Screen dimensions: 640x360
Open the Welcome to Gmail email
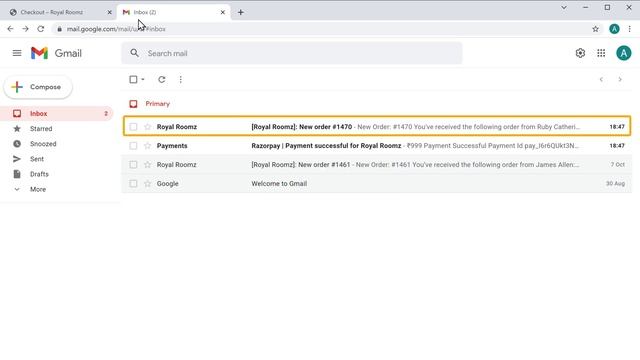pos(377,184)
